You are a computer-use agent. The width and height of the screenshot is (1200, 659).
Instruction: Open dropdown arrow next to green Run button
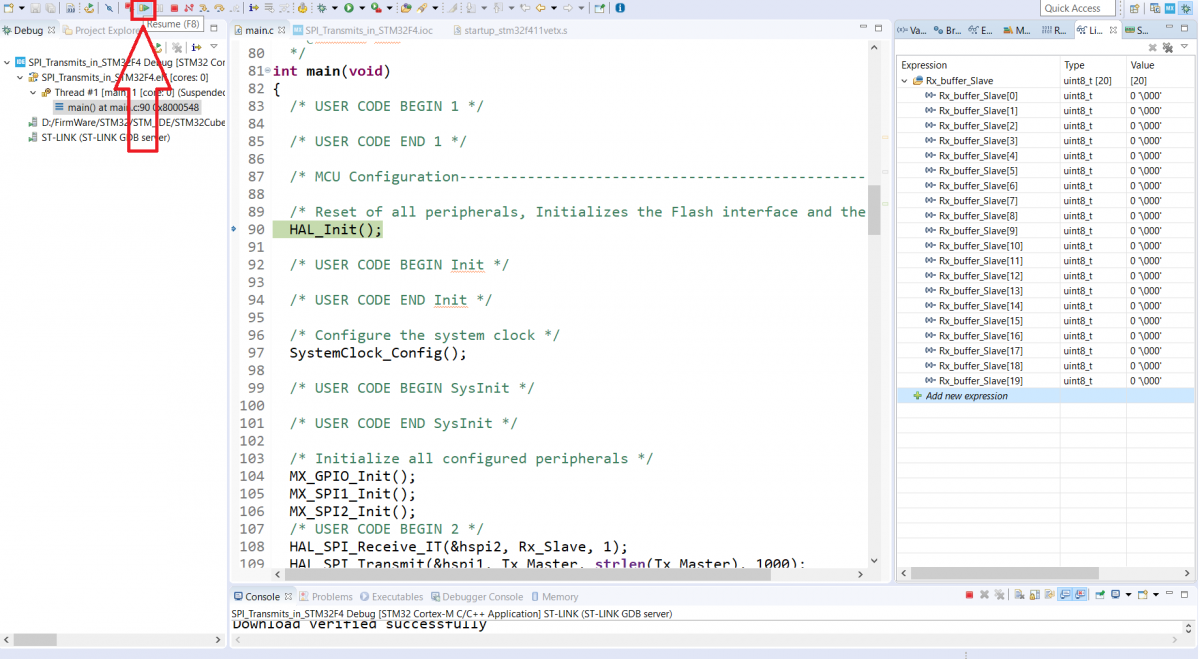[x=361, y=8]
